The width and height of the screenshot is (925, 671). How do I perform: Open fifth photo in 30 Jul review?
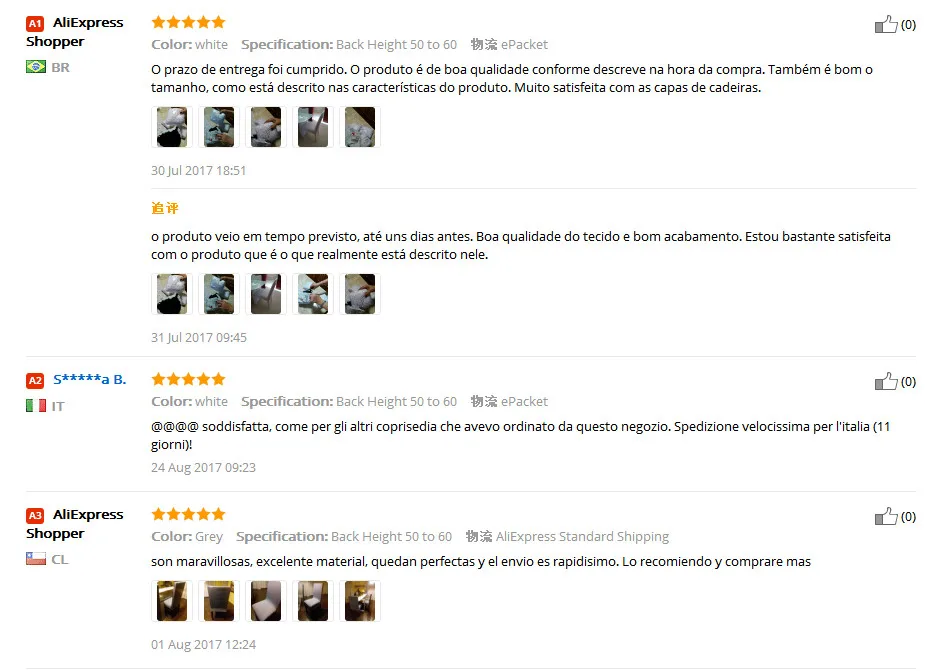click(360, 127)
